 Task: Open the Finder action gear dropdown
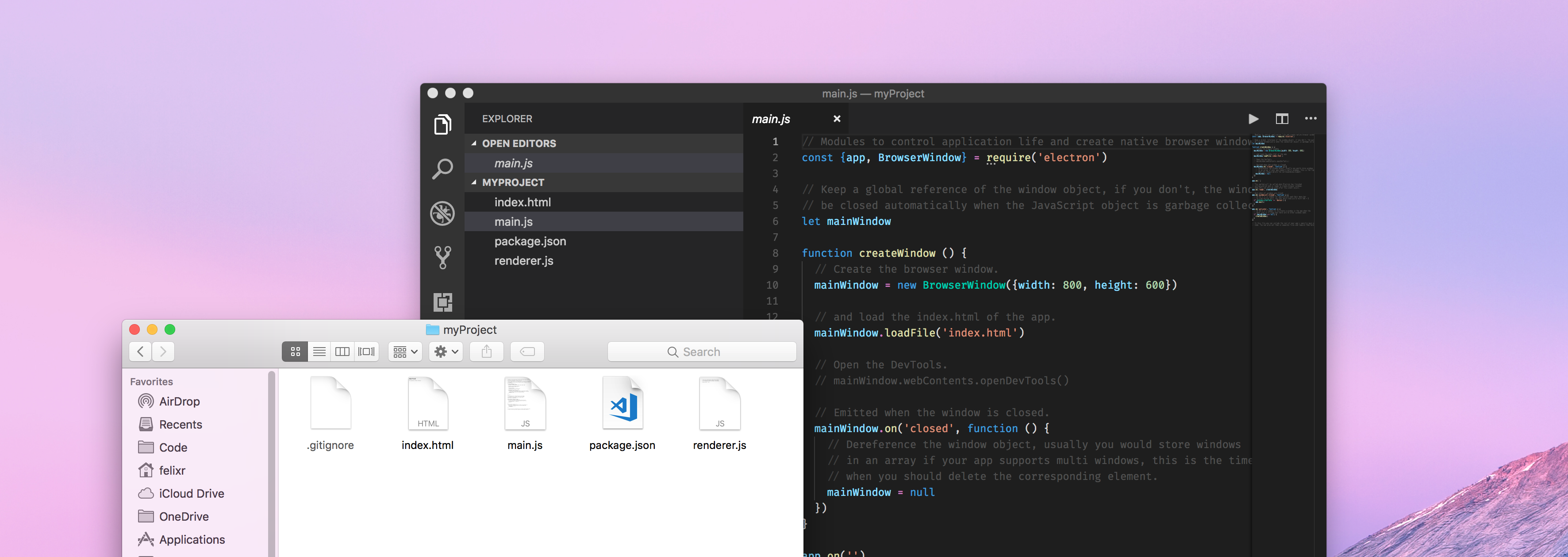(445, 352)
